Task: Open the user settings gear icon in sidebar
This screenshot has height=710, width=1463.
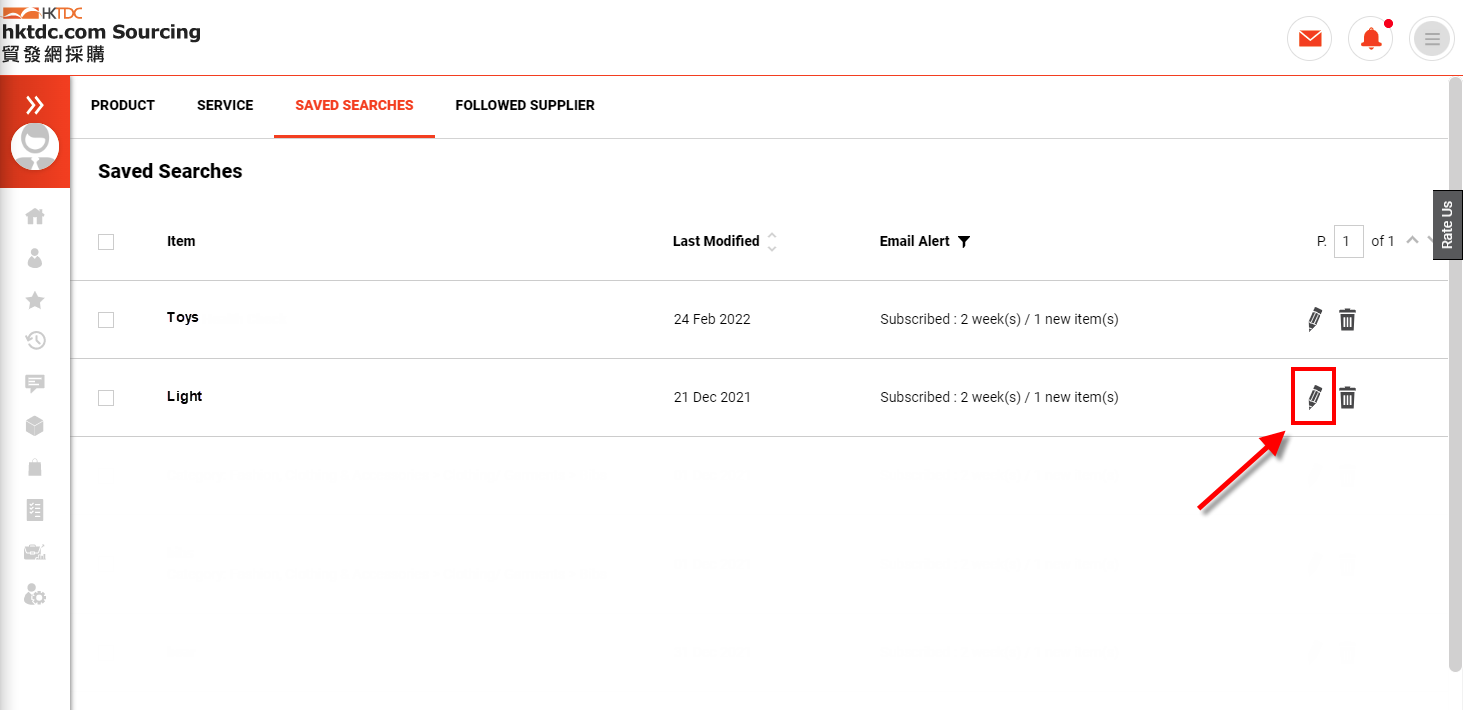Action: [35, 594]
